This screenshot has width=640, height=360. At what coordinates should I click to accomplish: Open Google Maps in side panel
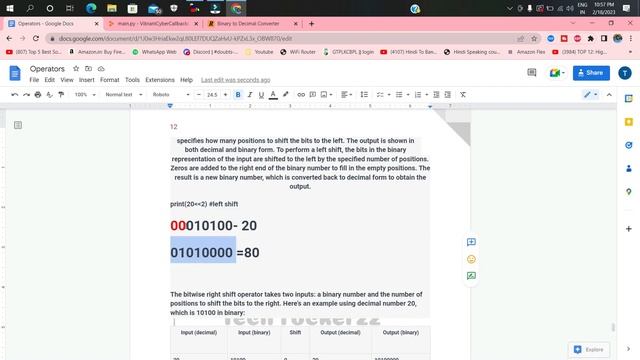coord(629,192)
